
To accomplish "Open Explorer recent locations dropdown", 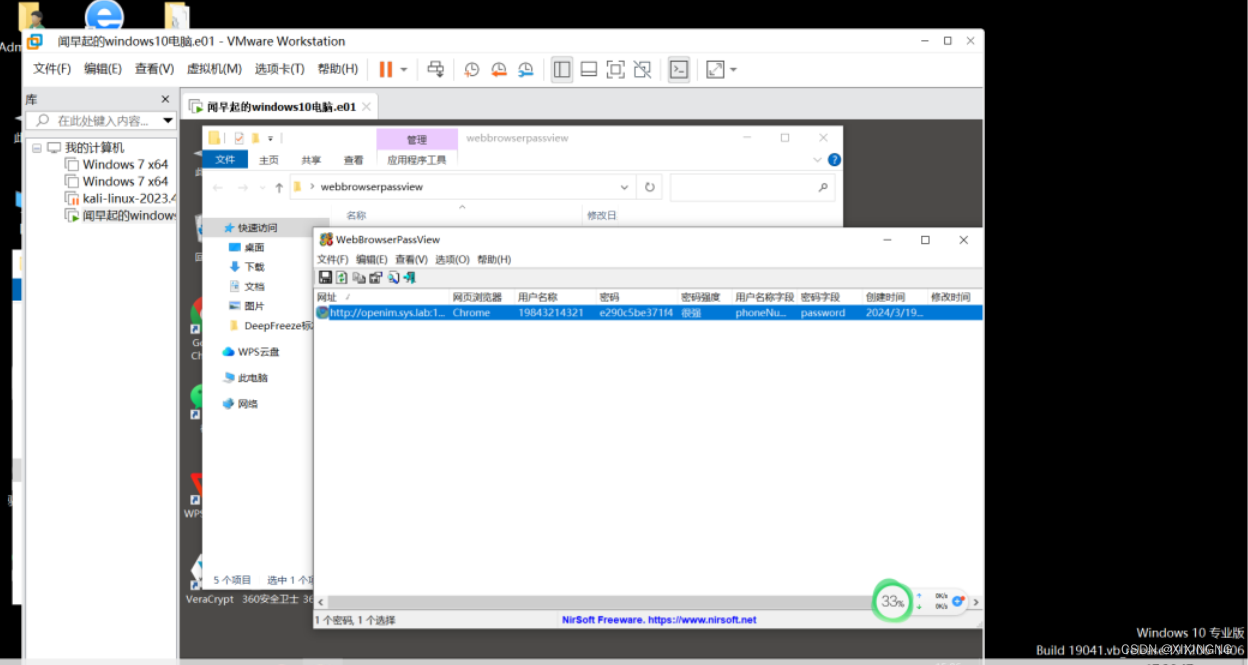I will pos(262,187).
